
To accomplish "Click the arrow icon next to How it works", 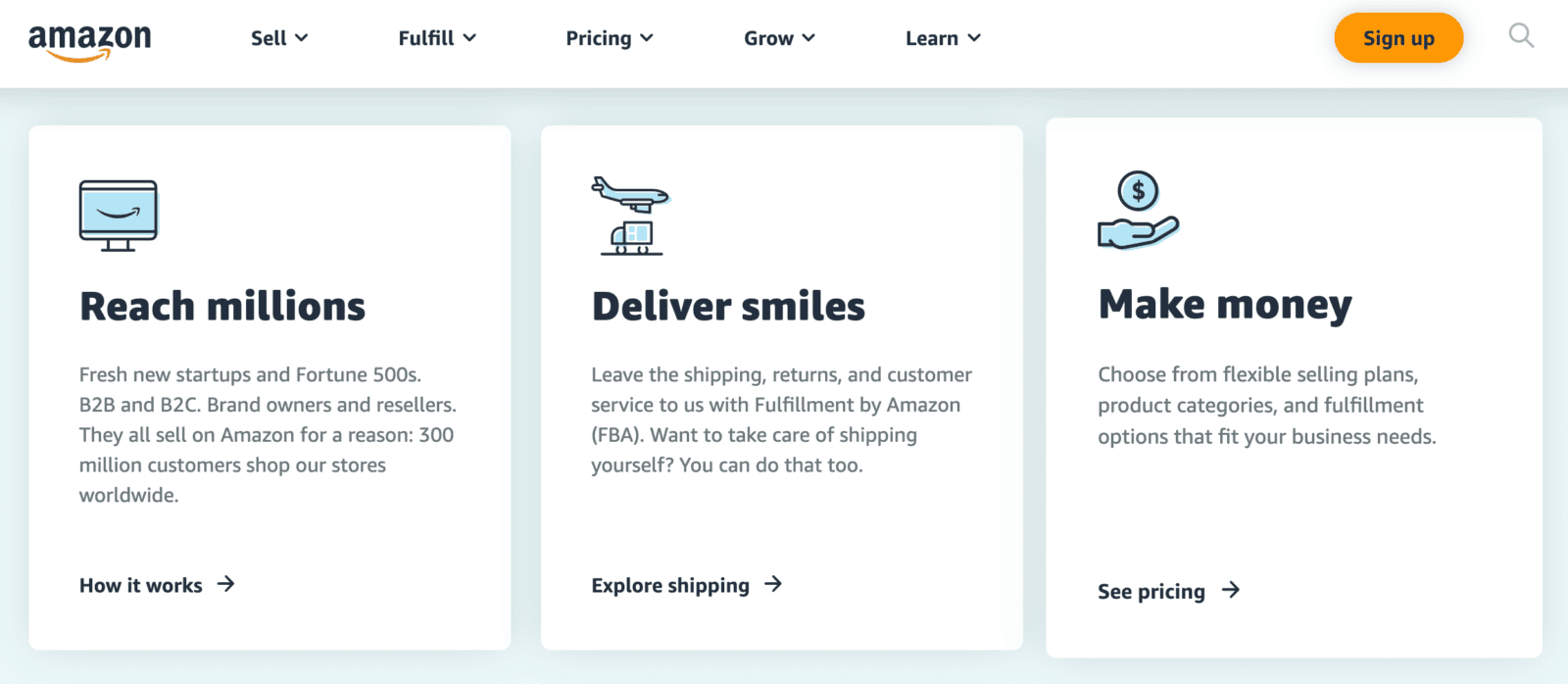I will coord(226,585).
